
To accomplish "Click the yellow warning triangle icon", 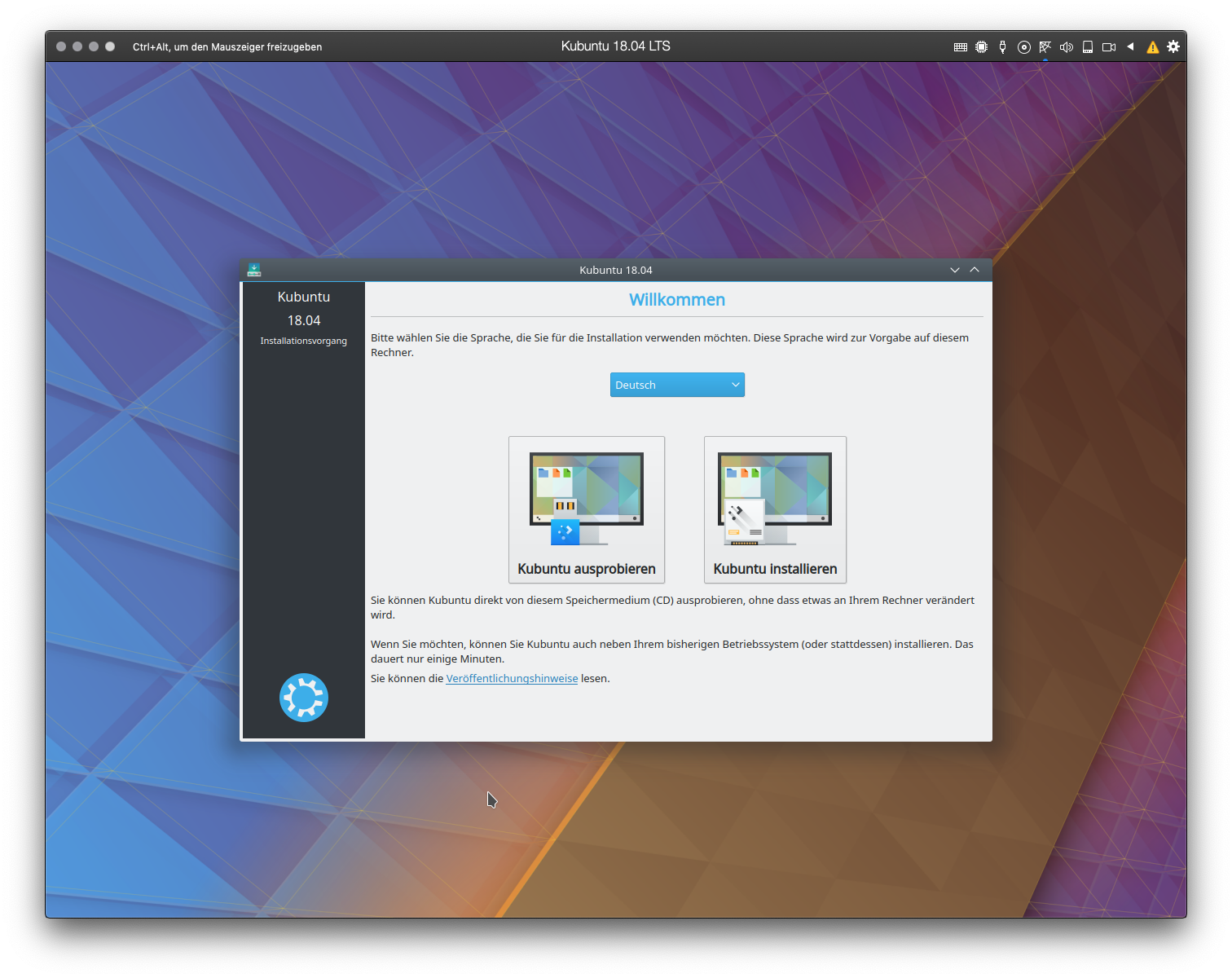I will (x=1153, y=47).
